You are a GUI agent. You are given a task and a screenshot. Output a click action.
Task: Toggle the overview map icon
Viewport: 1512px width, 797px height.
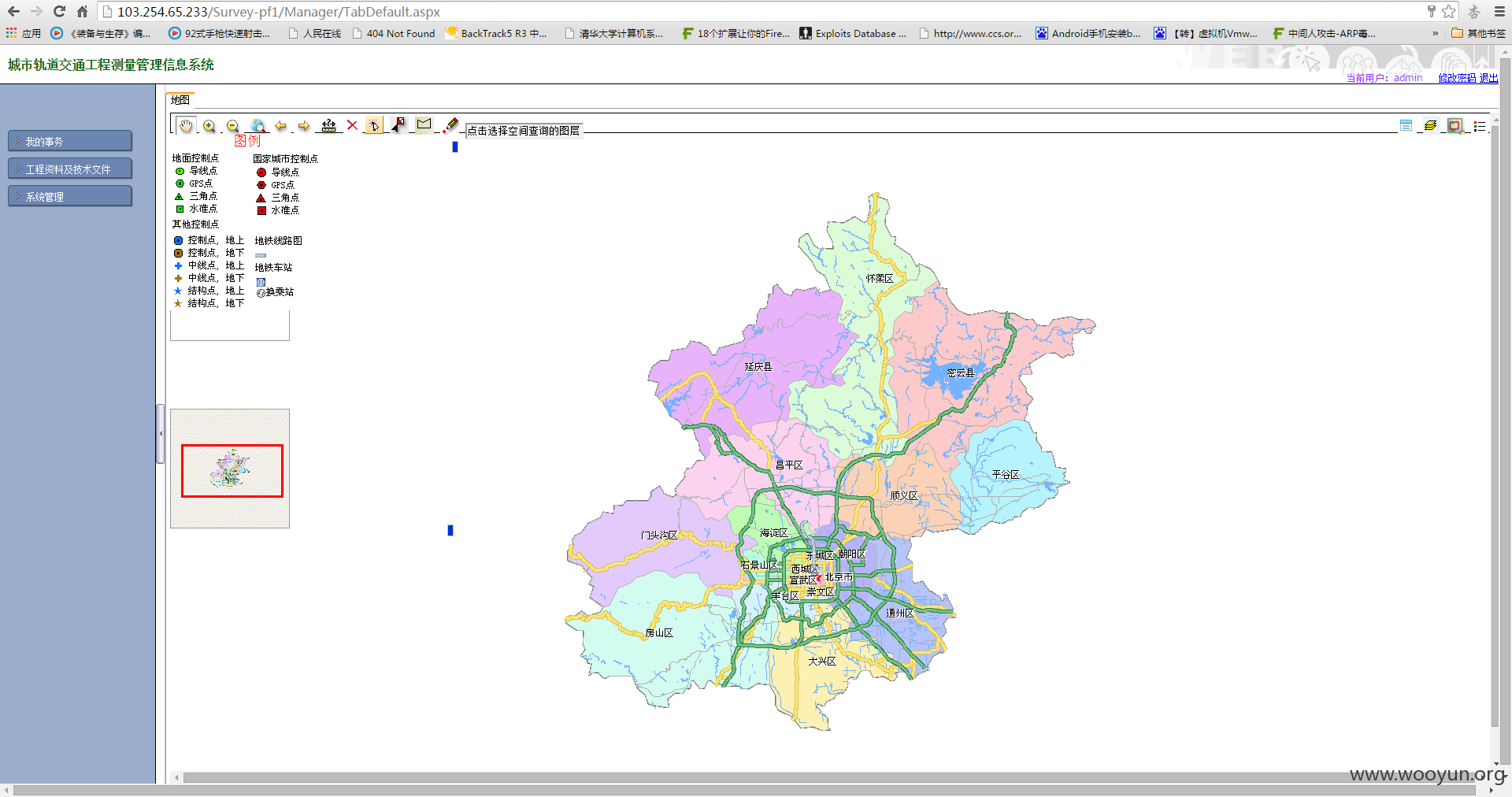tap(1455, 125)
